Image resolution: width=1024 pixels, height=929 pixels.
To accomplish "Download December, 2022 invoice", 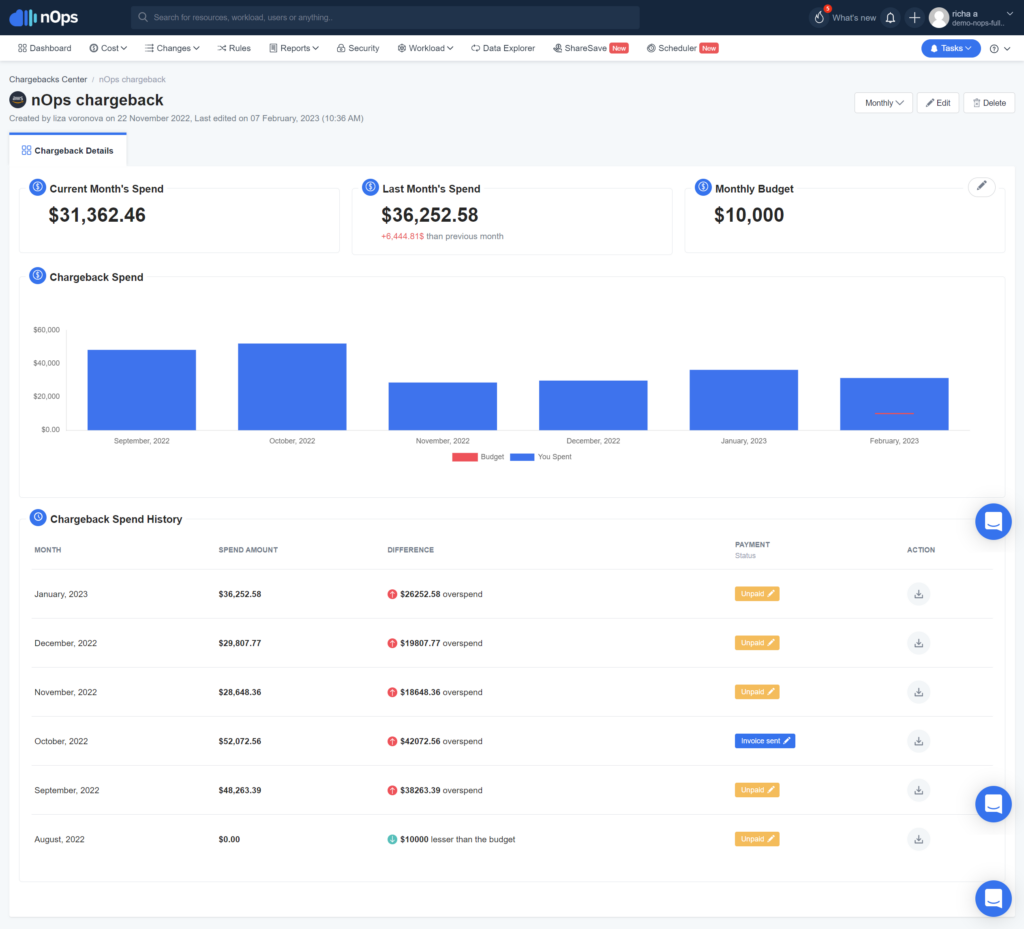I will pyautogui.click(x=918, y=643).
